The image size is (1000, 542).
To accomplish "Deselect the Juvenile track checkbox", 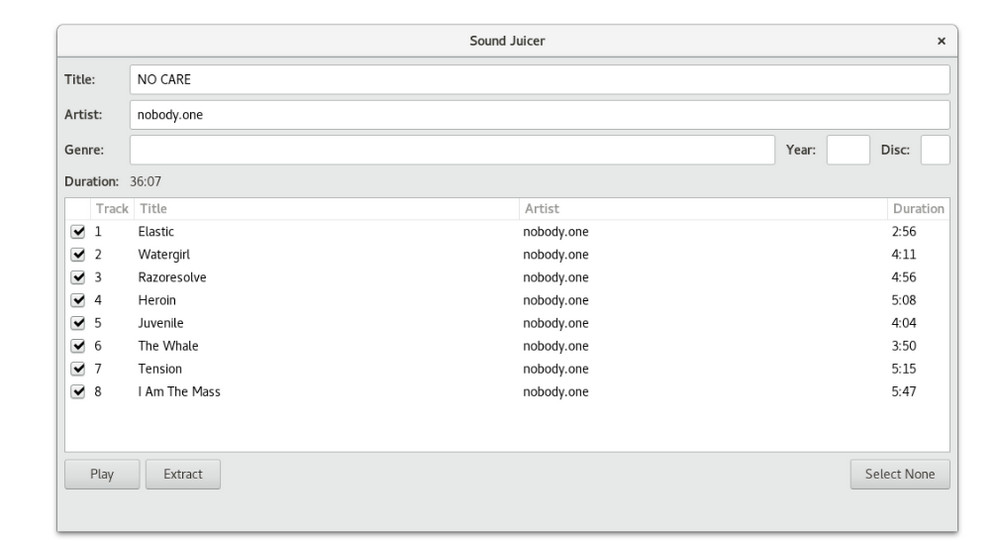I will coord(78,323).
